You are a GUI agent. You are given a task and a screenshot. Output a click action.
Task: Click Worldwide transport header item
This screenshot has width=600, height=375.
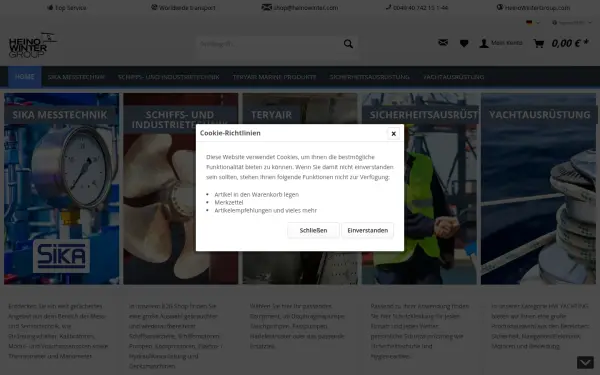pyautogui.click(x=183, y=8)
